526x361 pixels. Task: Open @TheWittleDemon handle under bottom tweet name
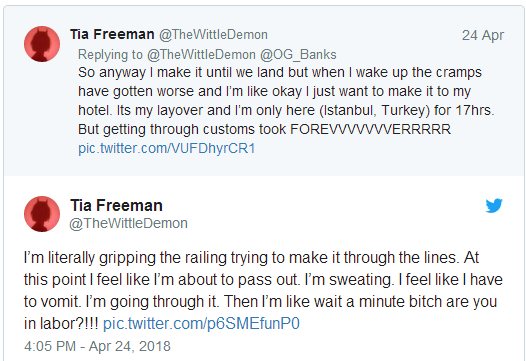tap(128, 223)
